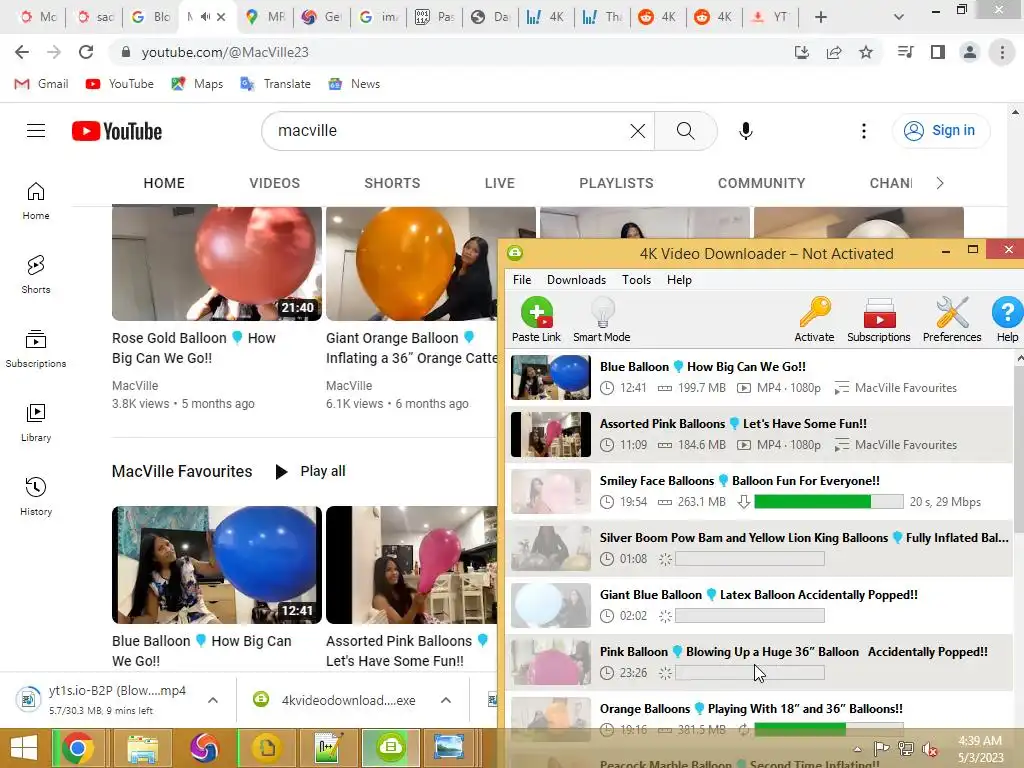Click browser back arrow

(22, 52)
